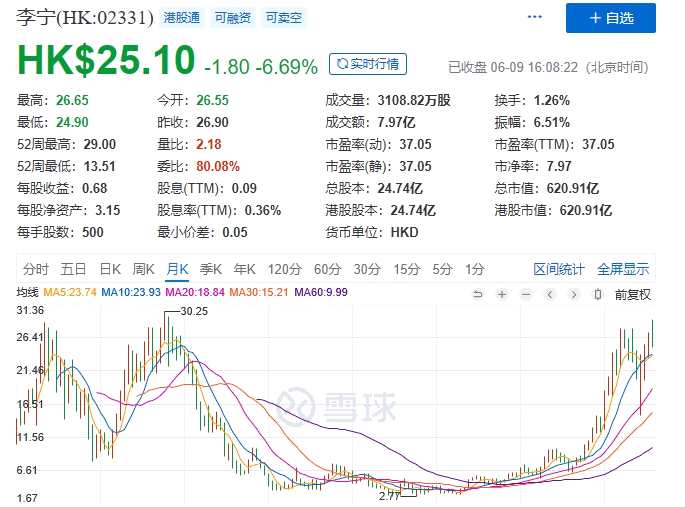This screenshot has width=685, height=507.
Task: Switch to the 五日 chart tab
Action: (x=73, y=269)
